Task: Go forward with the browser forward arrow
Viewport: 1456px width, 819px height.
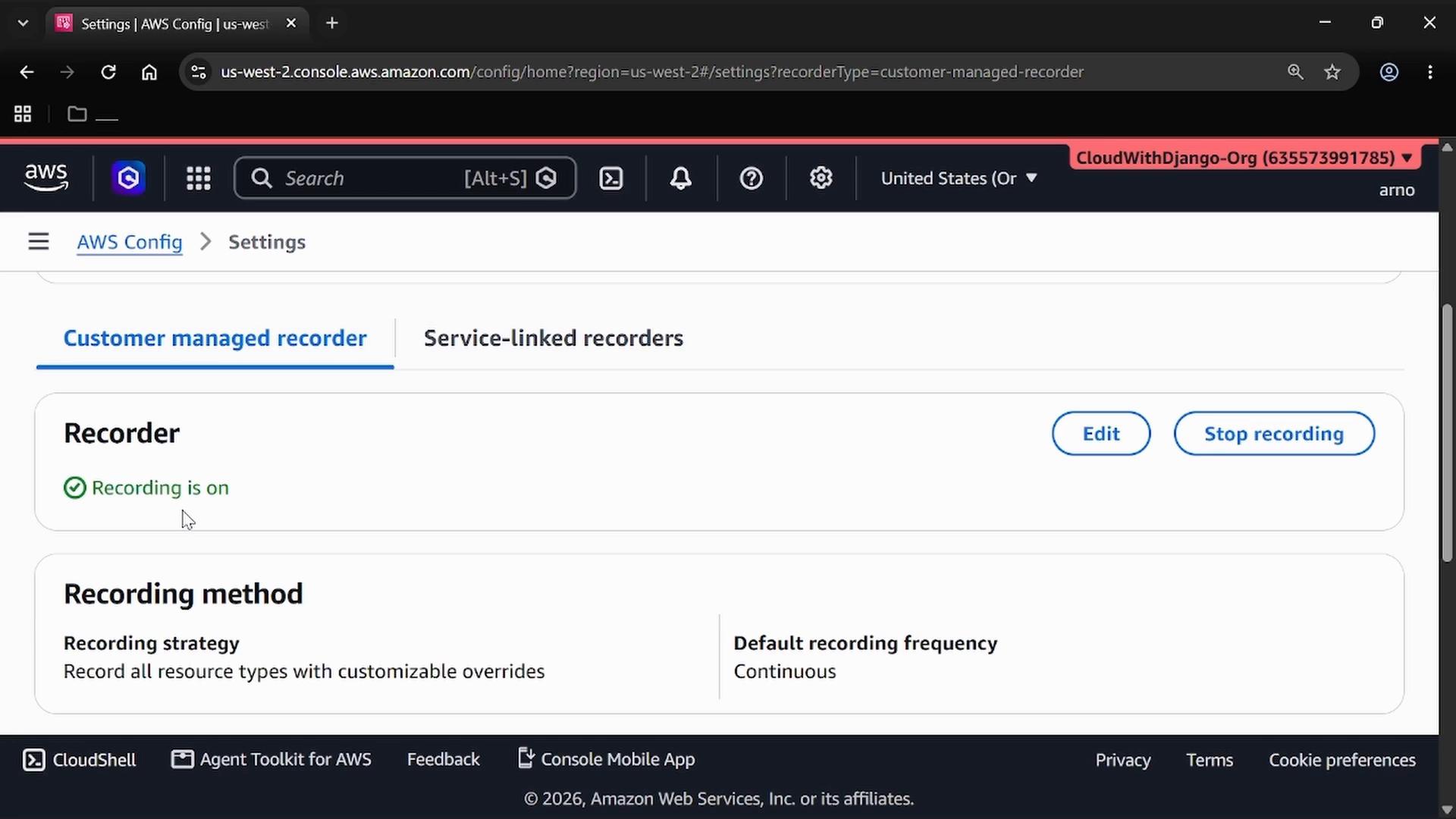Action: coord(67,72)
